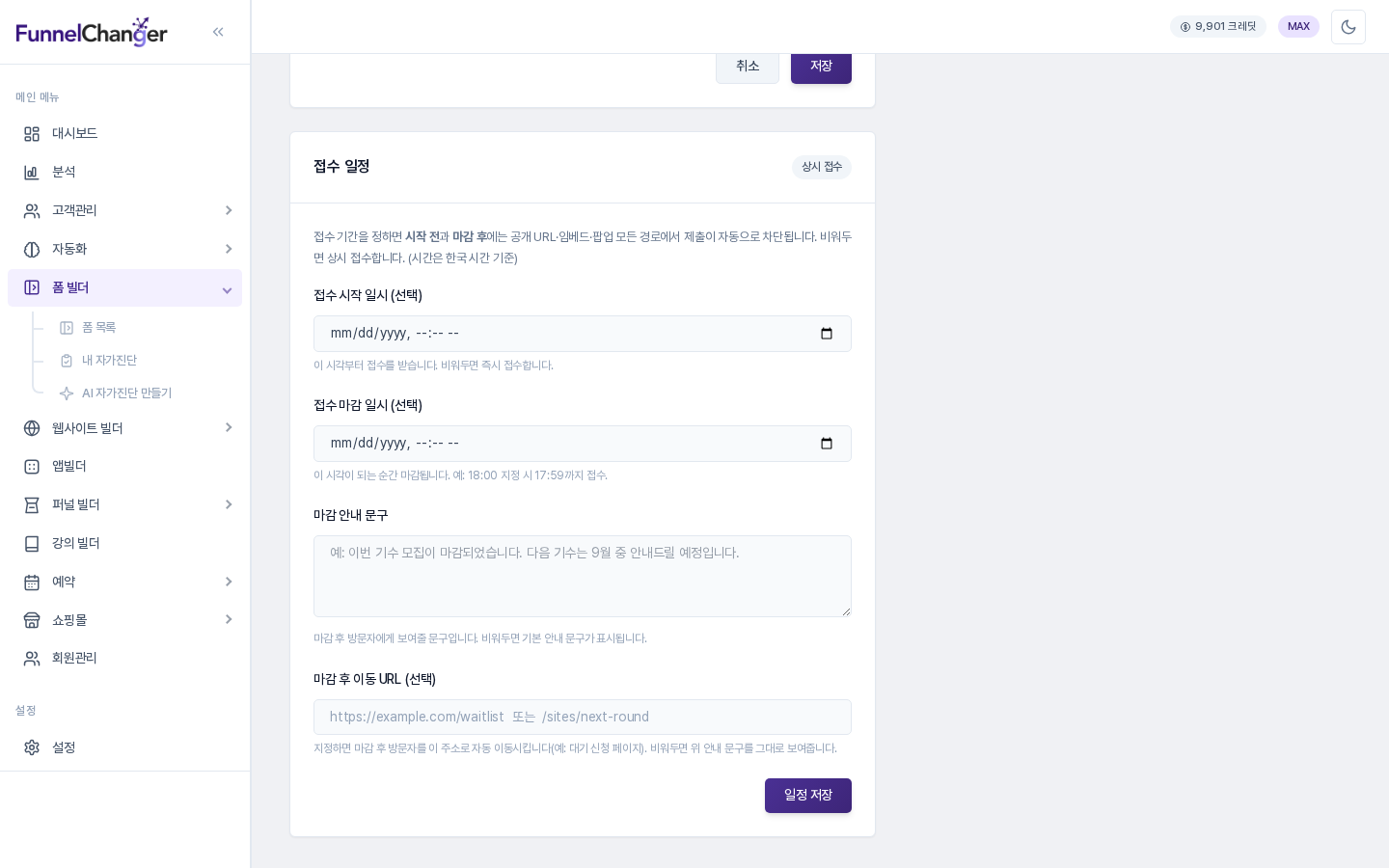The width and height of the screenshot is (1389, 868).
Task: Click the 9,901 크레딧 badge
Action: point(1218,27)
